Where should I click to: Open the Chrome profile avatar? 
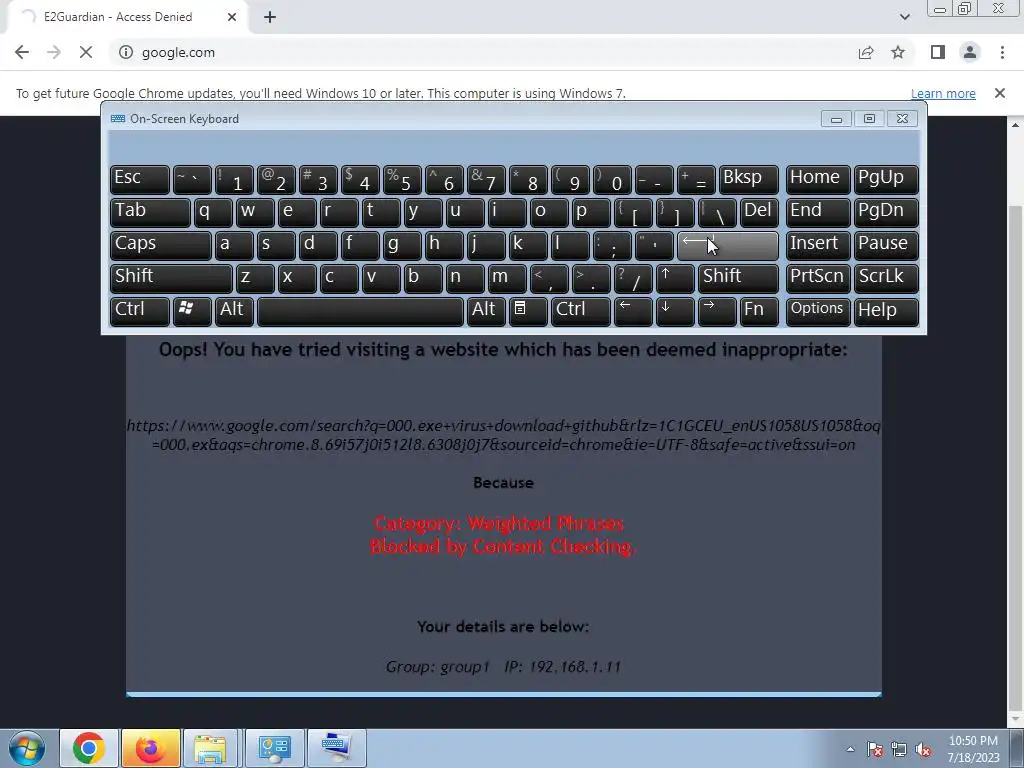(x=970, y=52)
